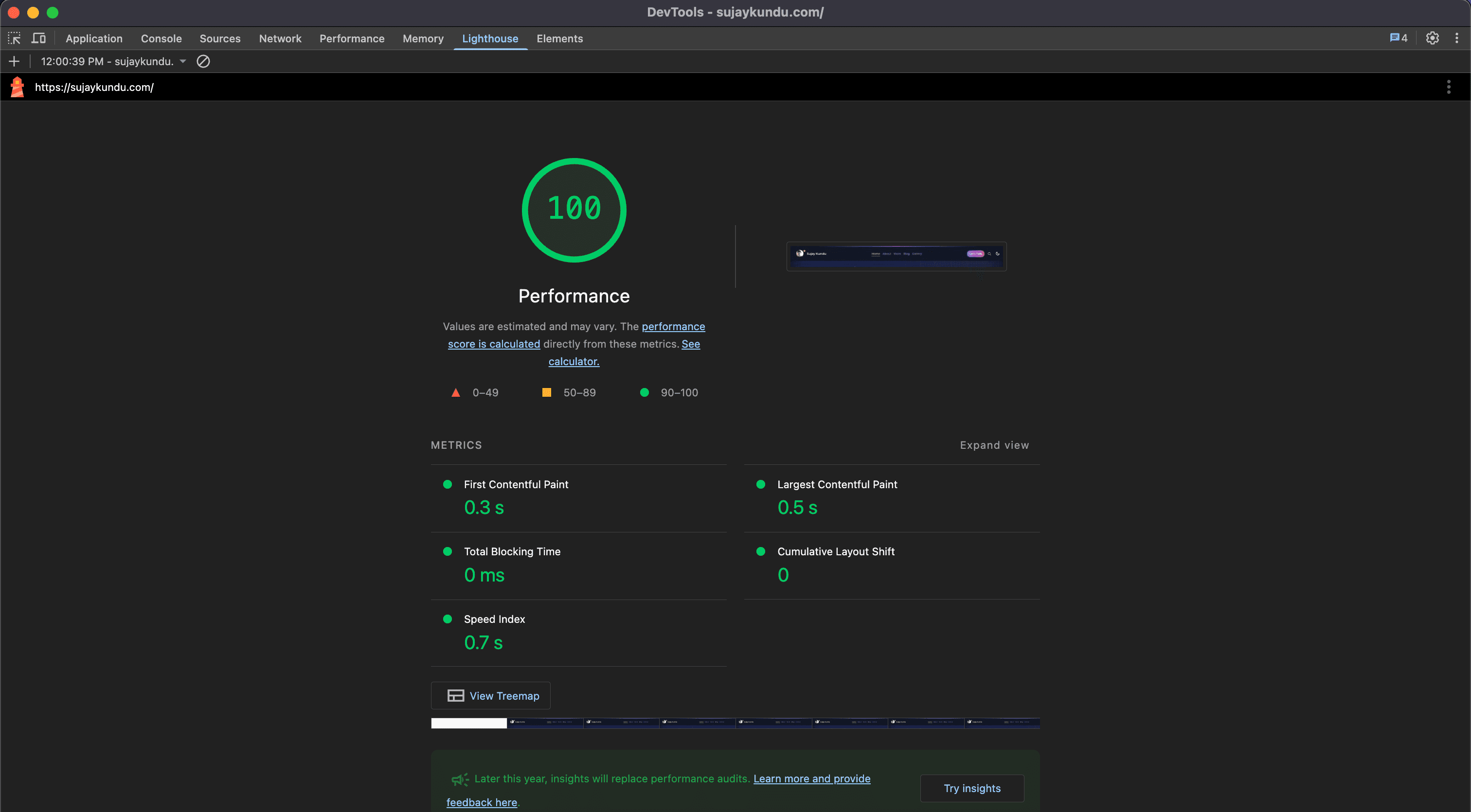The width and height of the screenshot is (1471, 812).
Task: Expand the Largest Contentful Paint metric
Action: [837, 484]
